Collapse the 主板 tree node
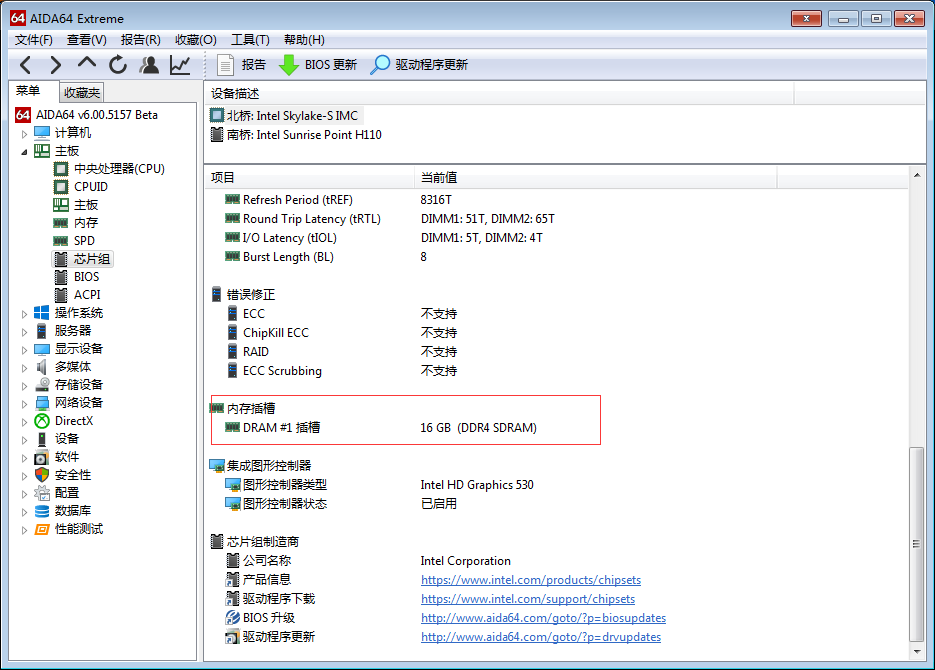 pyautogui.click(x=25, y=151)
